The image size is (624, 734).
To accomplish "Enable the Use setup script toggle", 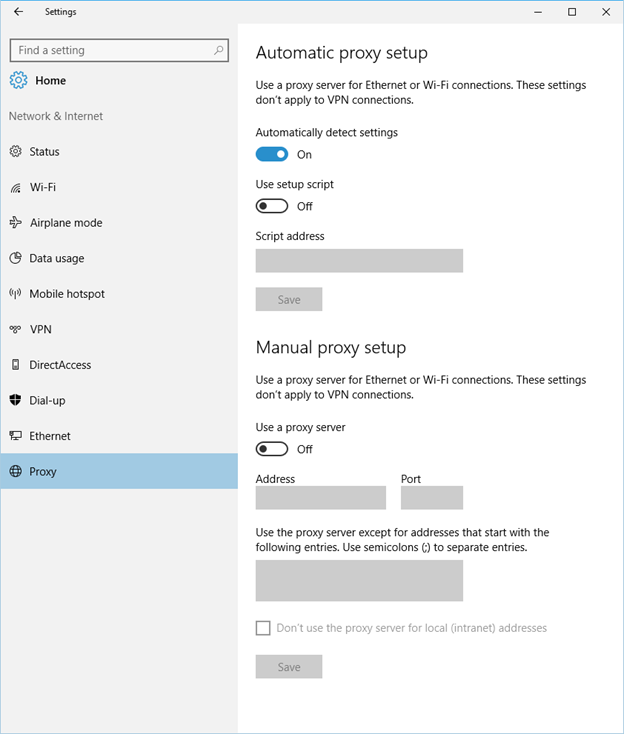I will (x=272, y=206).
